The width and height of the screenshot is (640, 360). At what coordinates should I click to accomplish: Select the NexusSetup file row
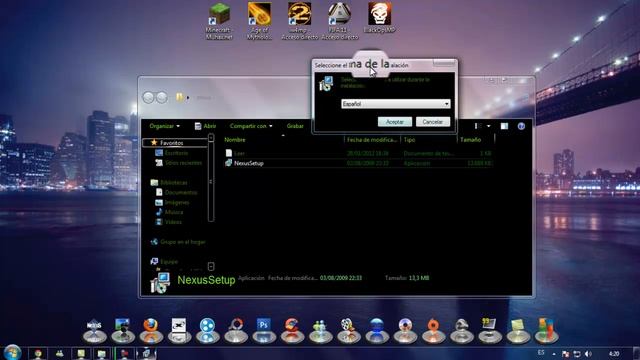pos(358,163)
